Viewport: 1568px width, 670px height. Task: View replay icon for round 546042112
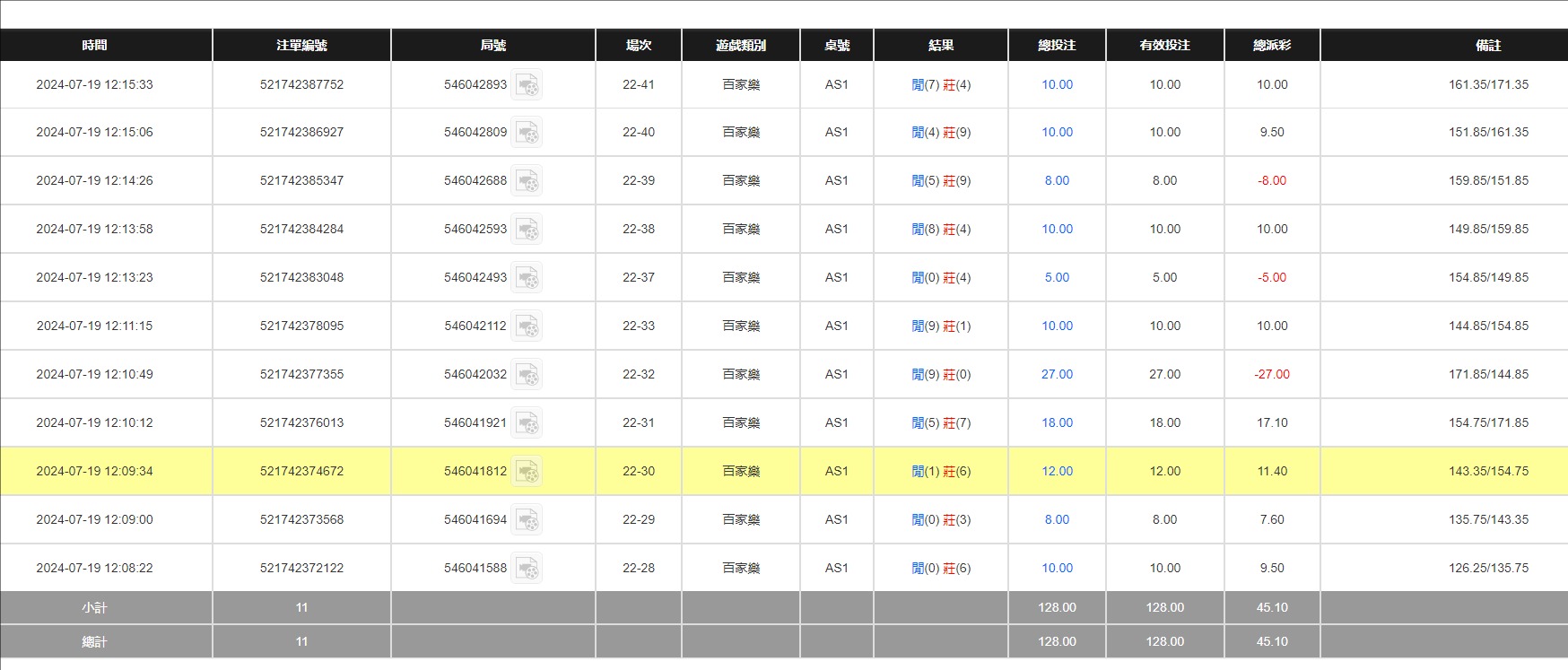pyautogui.click(x=527, y=326)
